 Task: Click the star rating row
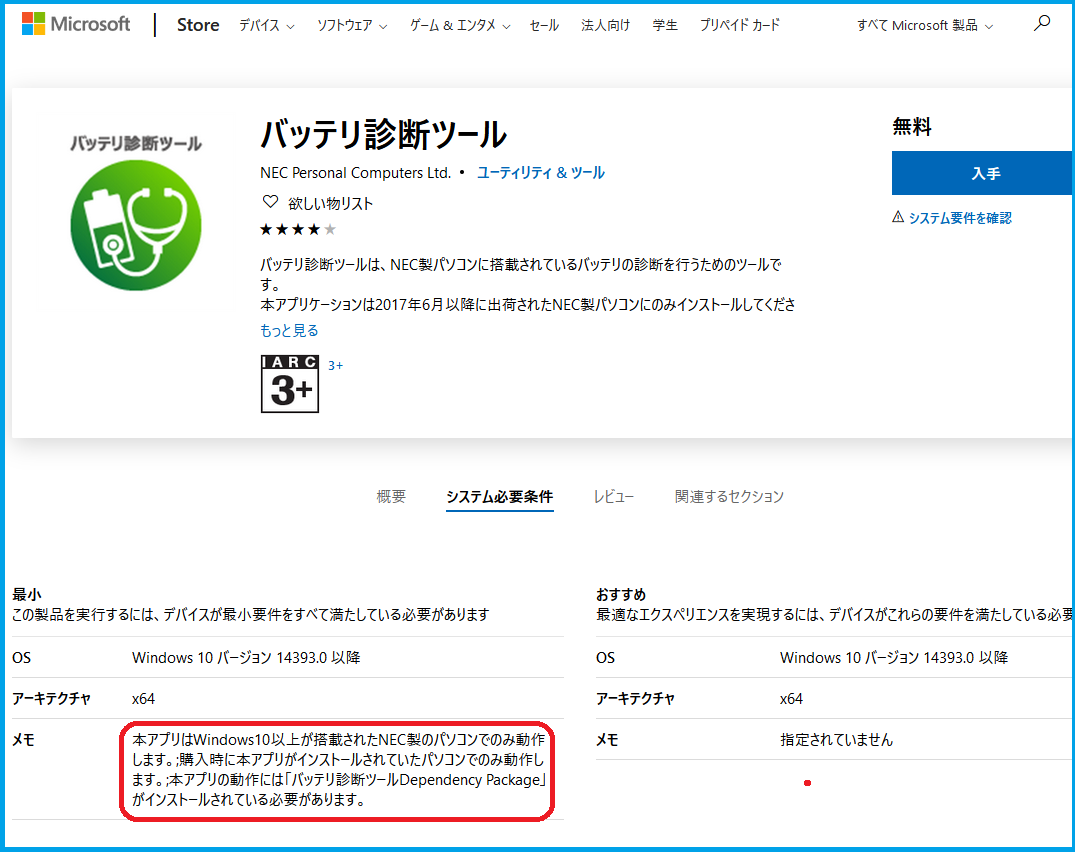point(298,230)
